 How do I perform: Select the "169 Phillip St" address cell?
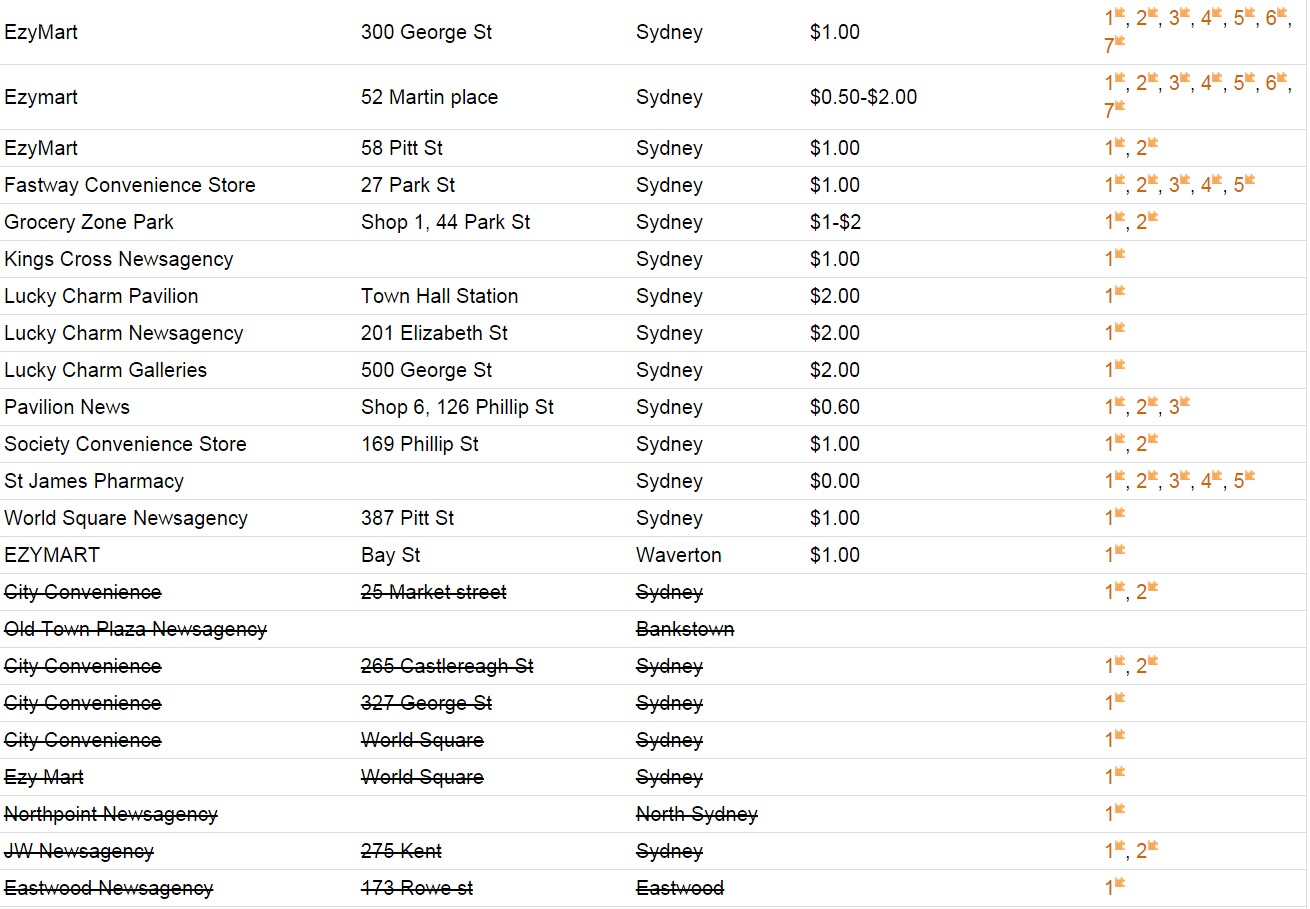[420, 444]
